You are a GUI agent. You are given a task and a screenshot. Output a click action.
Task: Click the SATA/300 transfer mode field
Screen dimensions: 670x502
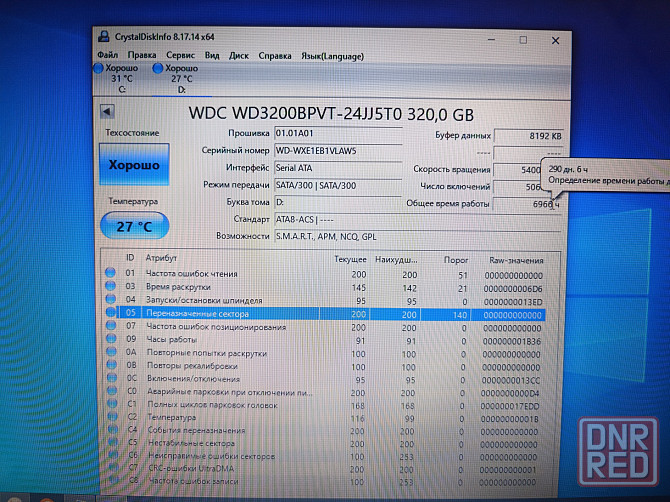click(338, 185)
